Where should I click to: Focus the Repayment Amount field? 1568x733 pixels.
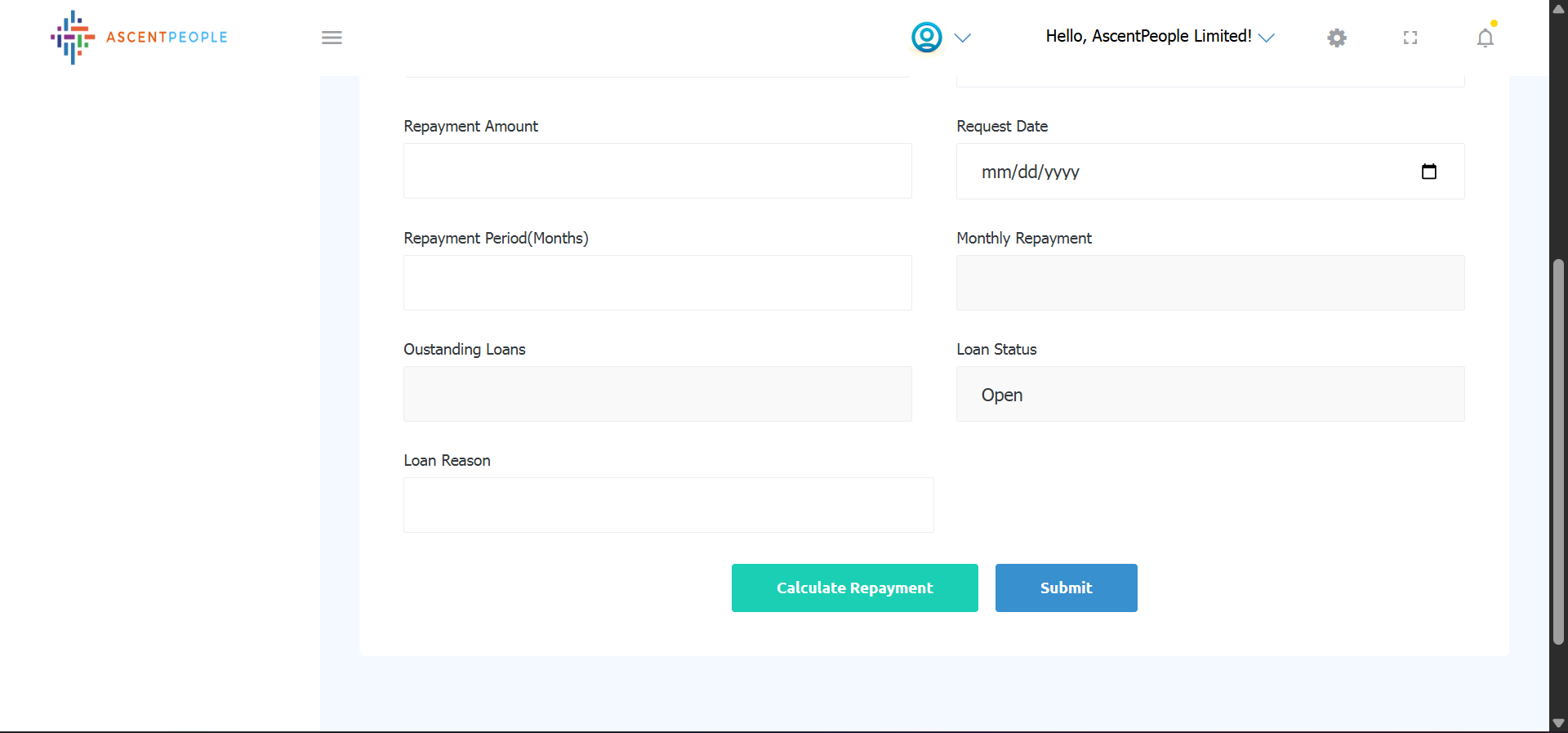pyautogui.click(x=657, y=171)
